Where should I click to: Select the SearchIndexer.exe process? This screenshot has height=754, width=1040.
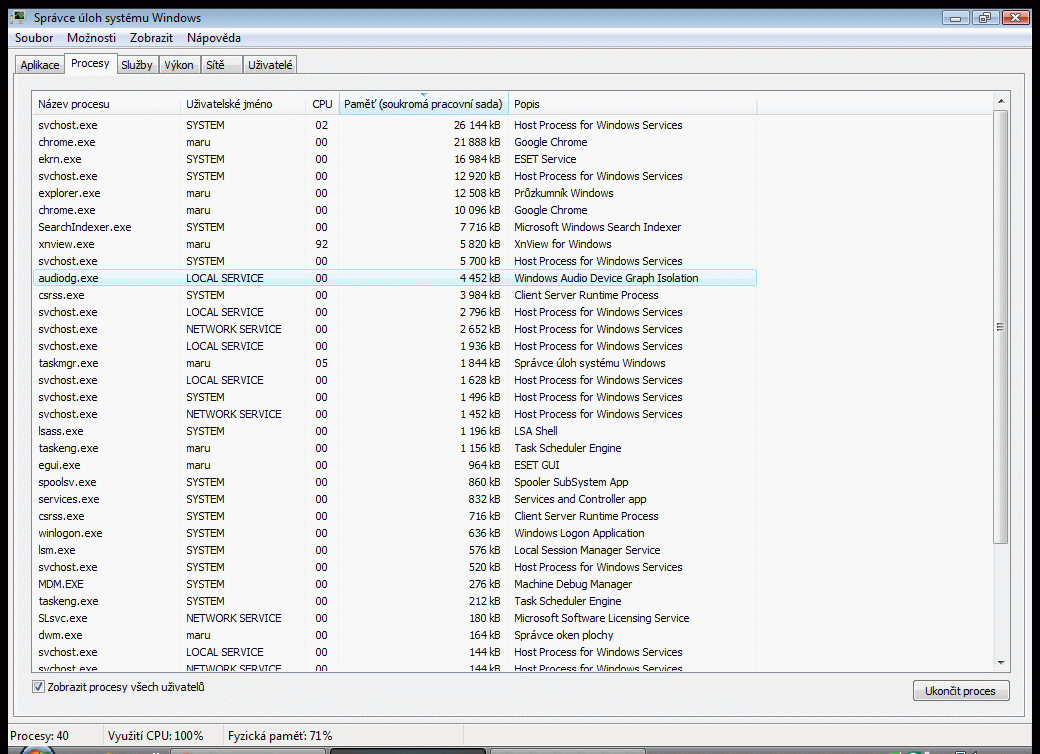click(x=84, y=227)
